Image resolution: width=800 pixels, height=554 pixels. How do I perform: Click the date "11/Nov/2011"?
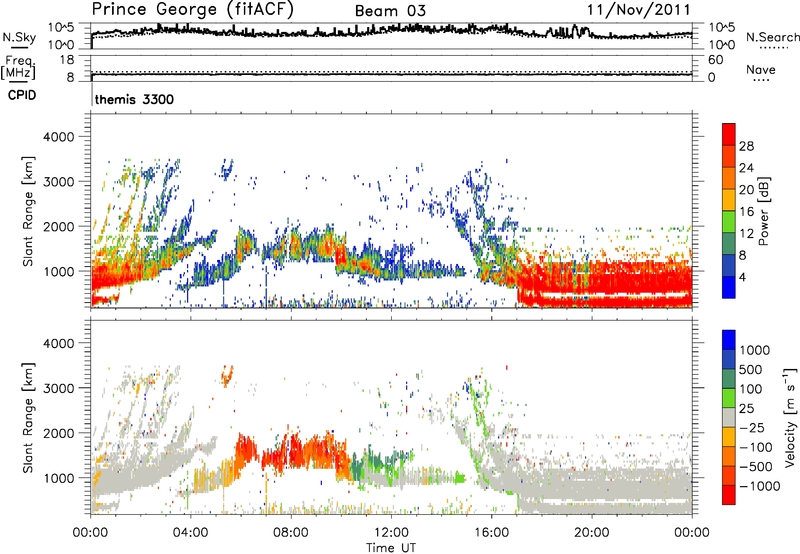pos(638,10)
